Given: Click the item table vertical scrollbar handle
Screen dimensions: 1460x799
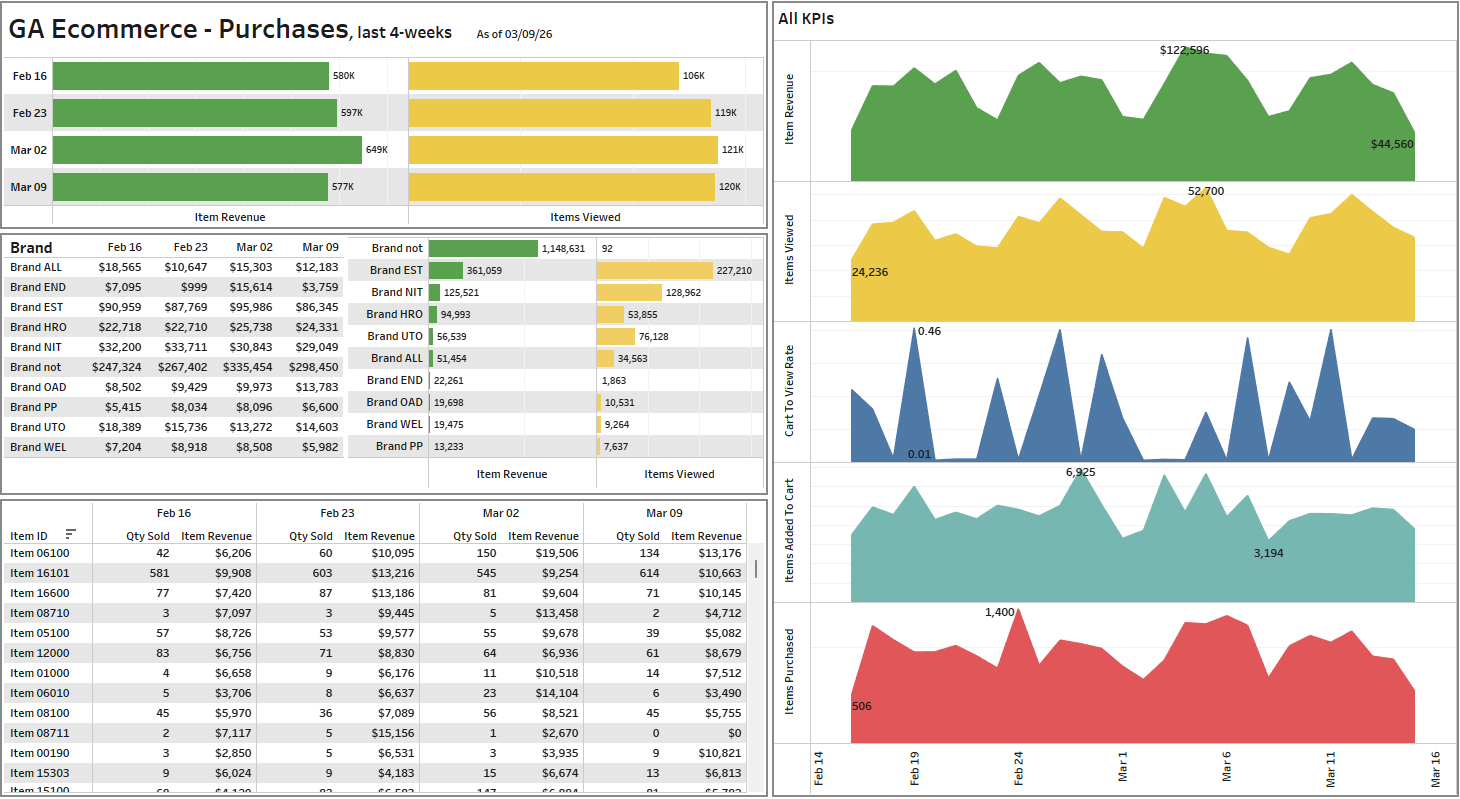Looking at the screenshot, I should pyautogui.click(x=756, y=569).
